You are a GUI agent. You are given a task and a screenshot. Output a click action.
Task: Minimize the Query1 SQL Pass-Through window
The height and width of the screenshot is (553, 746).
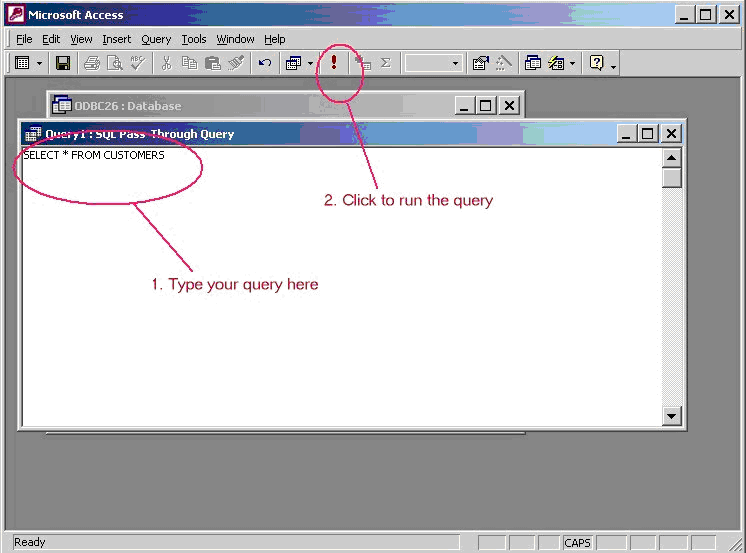627,133
